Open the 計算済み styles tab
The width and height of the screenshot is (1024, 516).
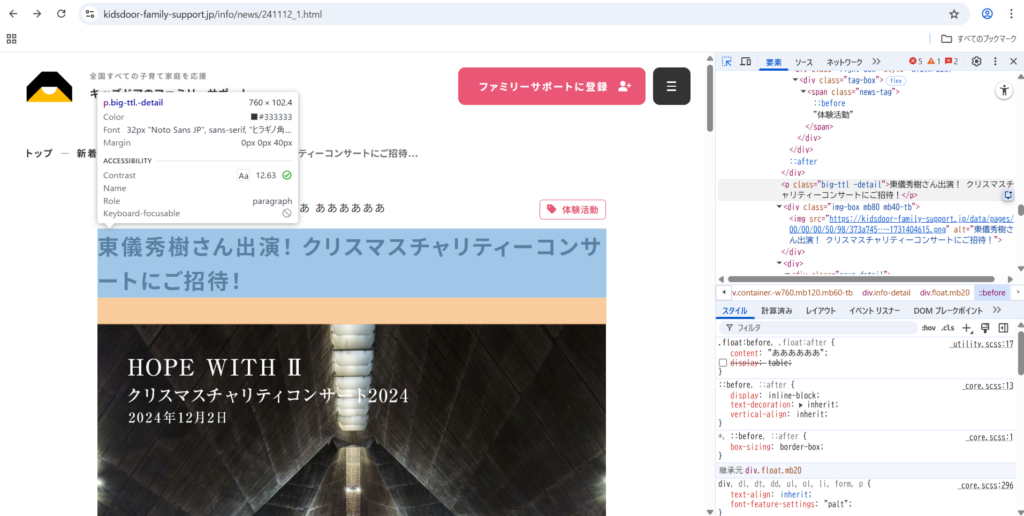pos(778,311)
